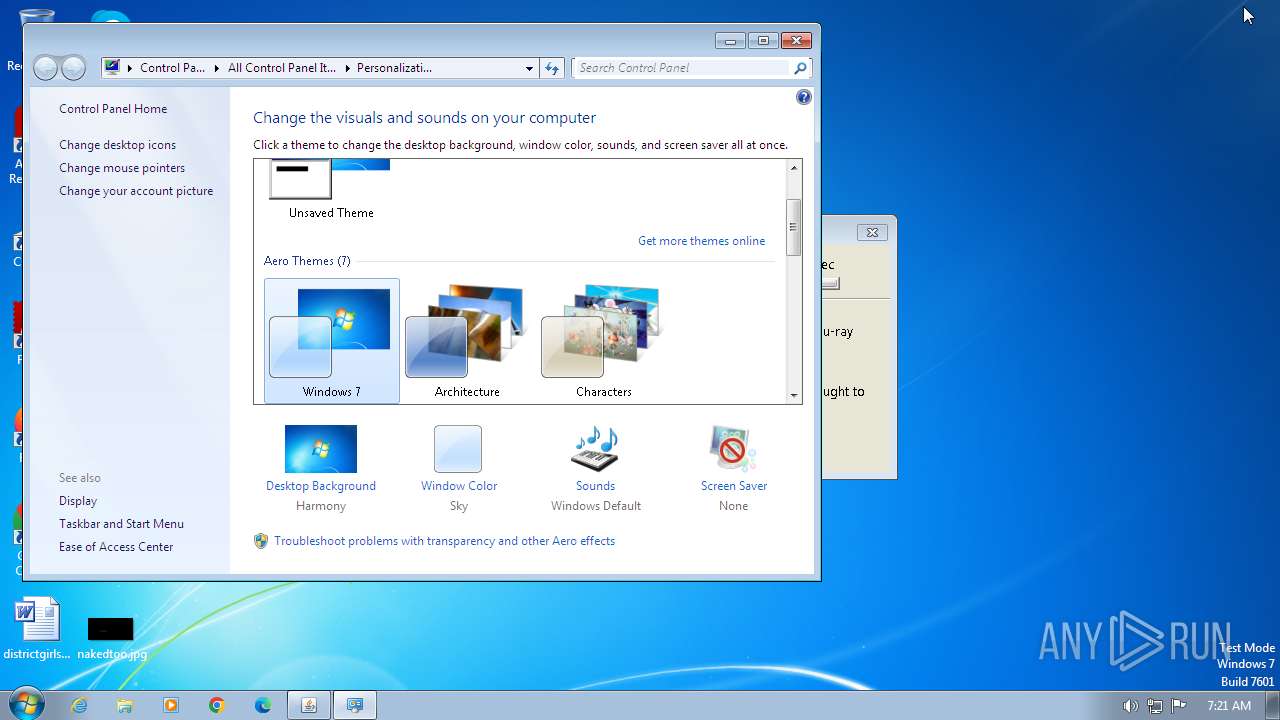Open Change desktop icons link
Viewport: 1280px width, 720px height.
click(117, 145)
